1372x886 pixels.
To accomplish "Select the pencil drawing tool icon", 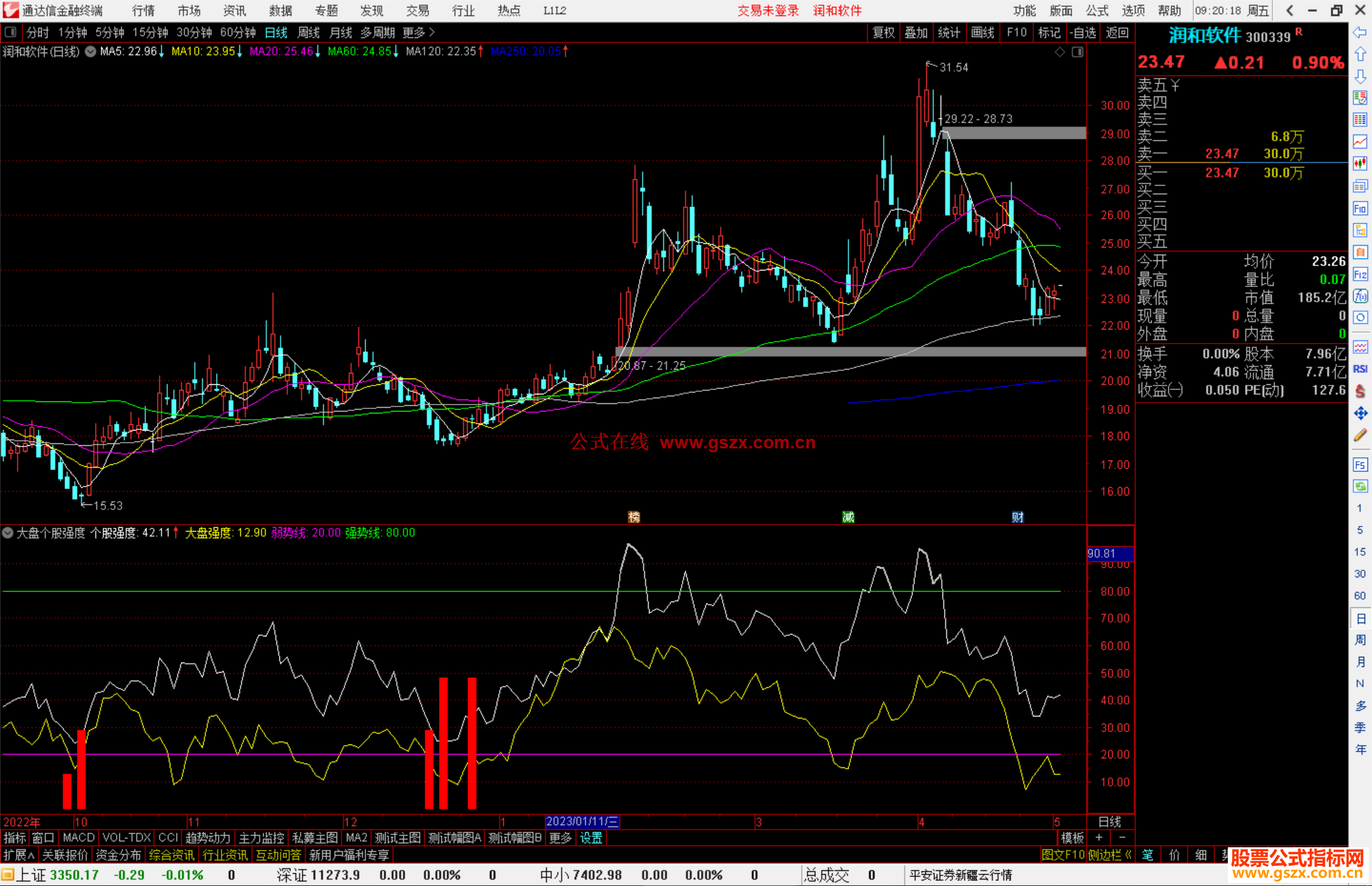I will 1360,436.
